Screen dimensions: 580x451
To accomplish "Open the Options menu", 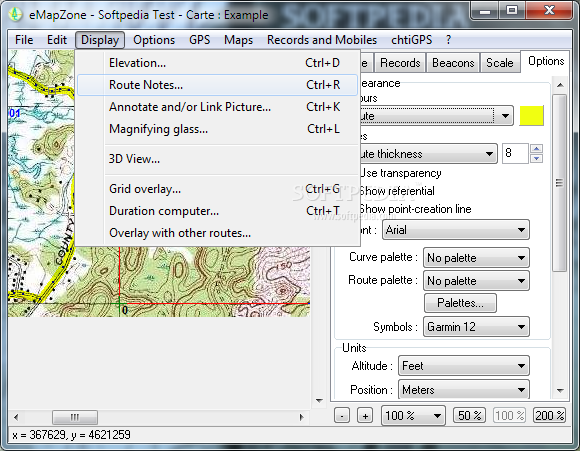I will (154, 40).
